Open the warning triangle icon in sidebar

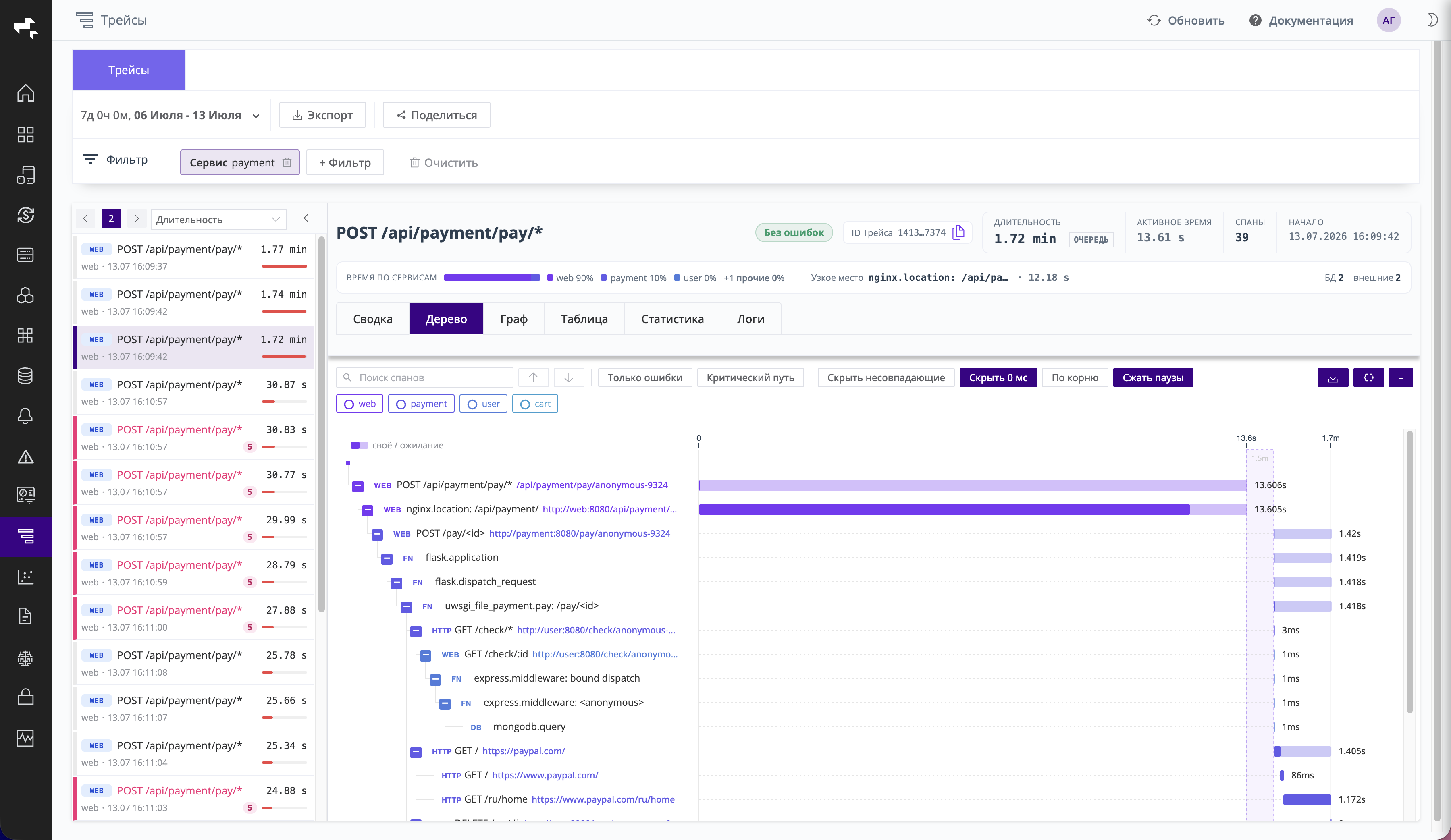pyautogui.click(x=25, y=456)
